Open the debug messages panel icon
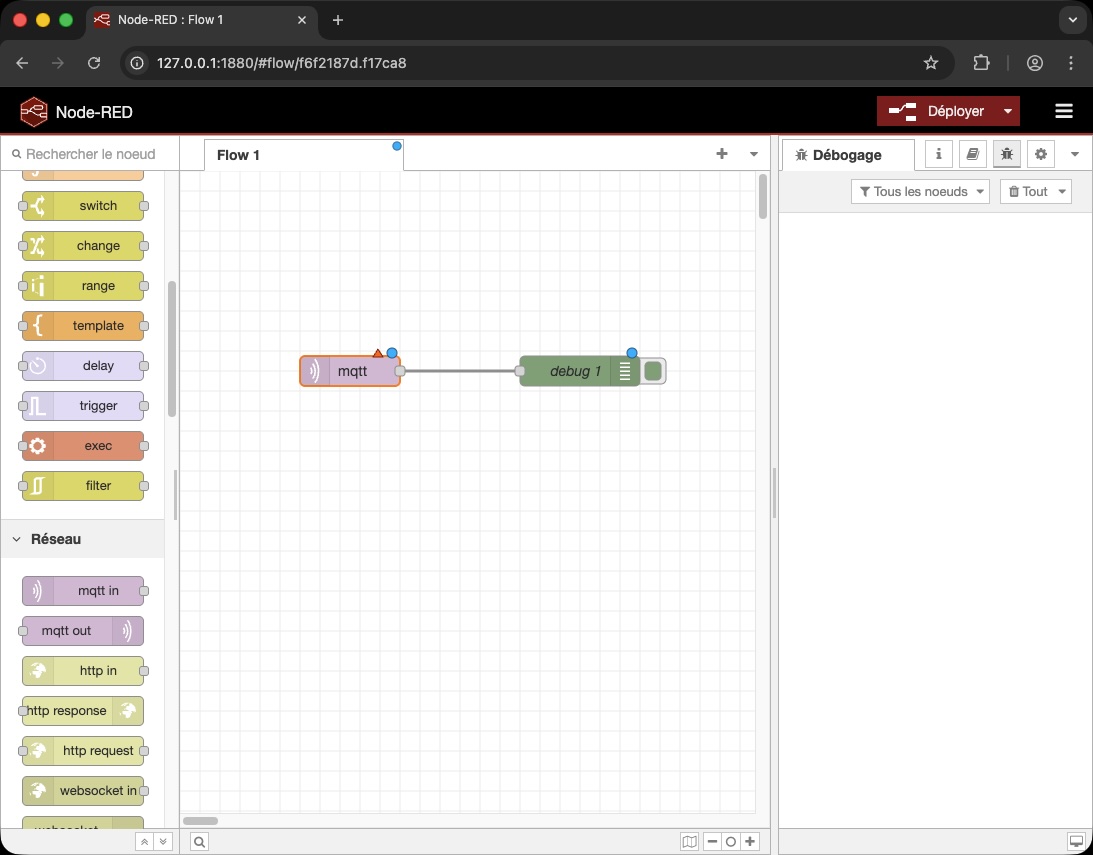Screen dimensions: 1093x855 point(1007,154)
